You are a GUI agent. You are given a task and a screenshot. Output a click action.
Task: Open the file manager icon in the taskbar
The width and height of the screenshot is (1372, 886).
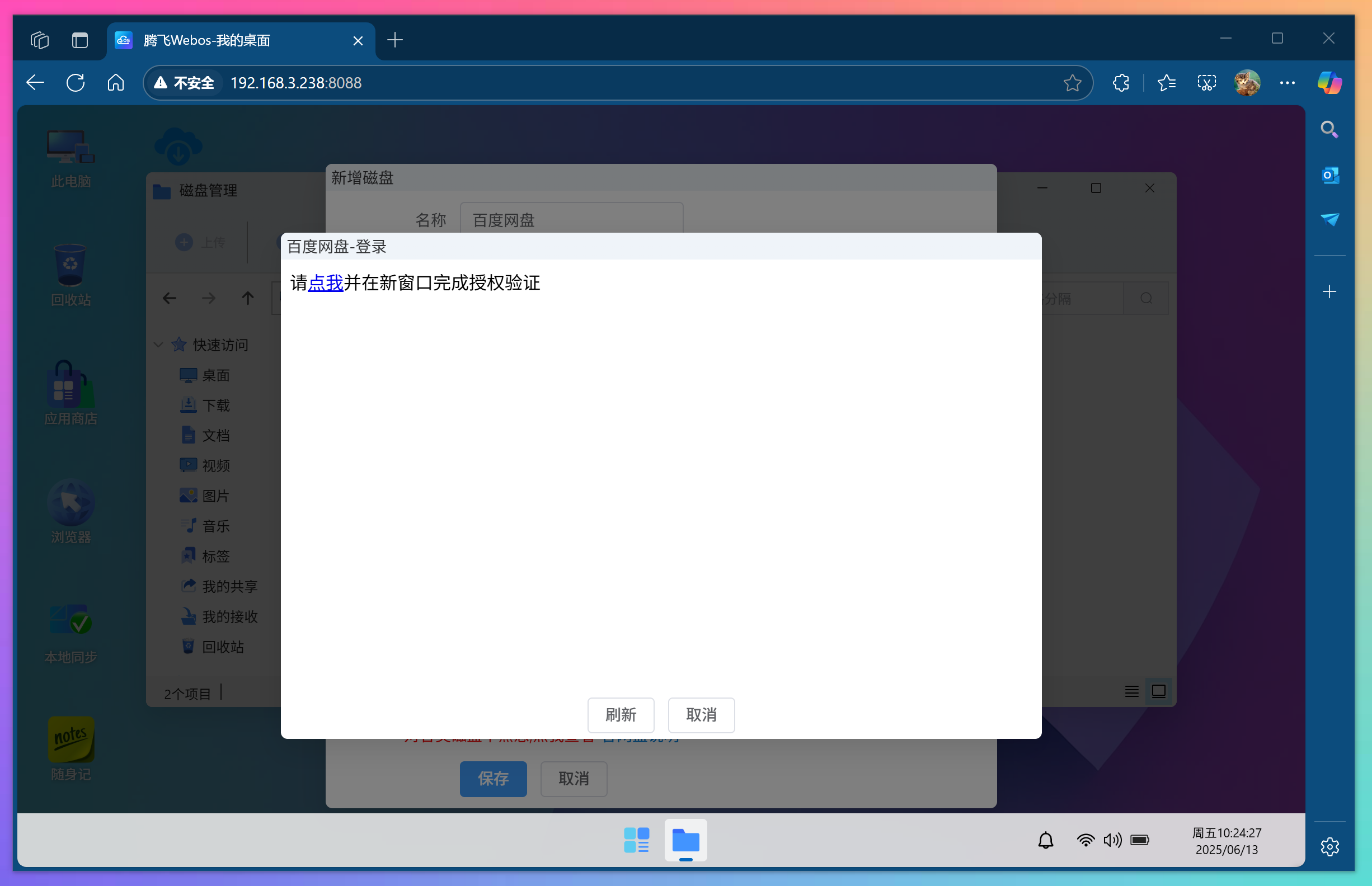pyautogui.click(x=685, y=840)
